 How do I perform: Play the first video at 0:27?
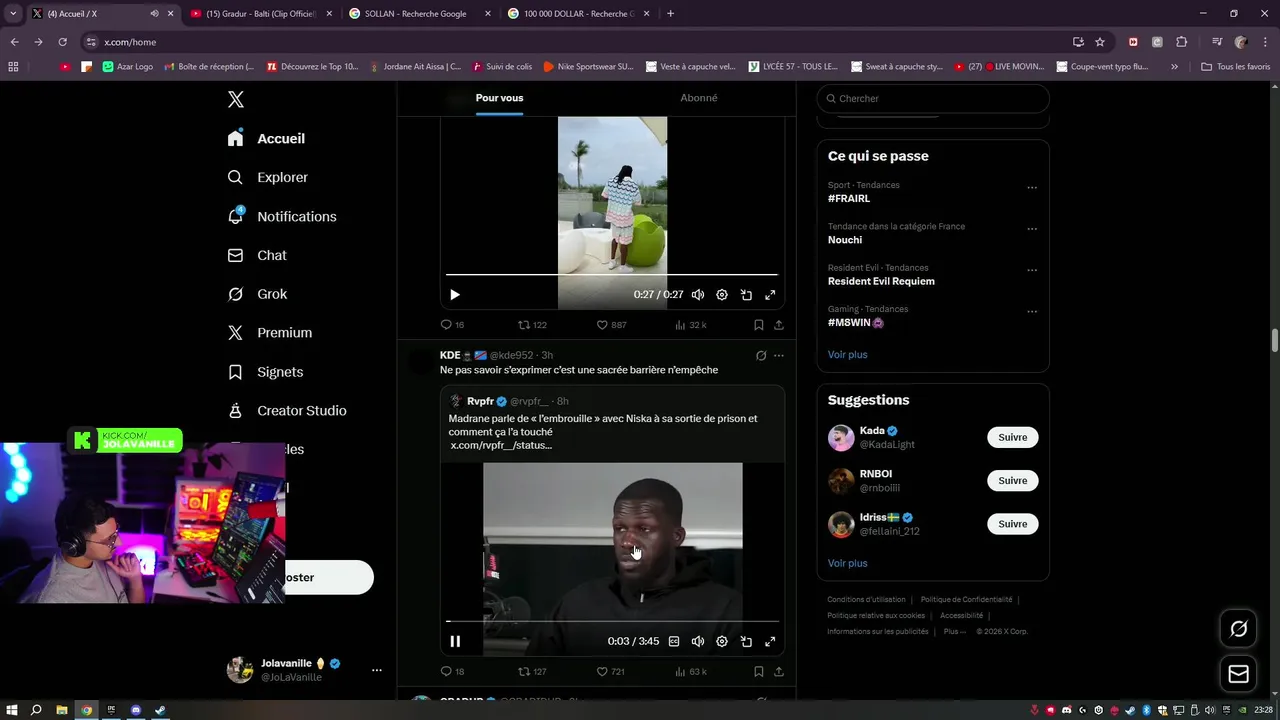click(x=455, y=295)
